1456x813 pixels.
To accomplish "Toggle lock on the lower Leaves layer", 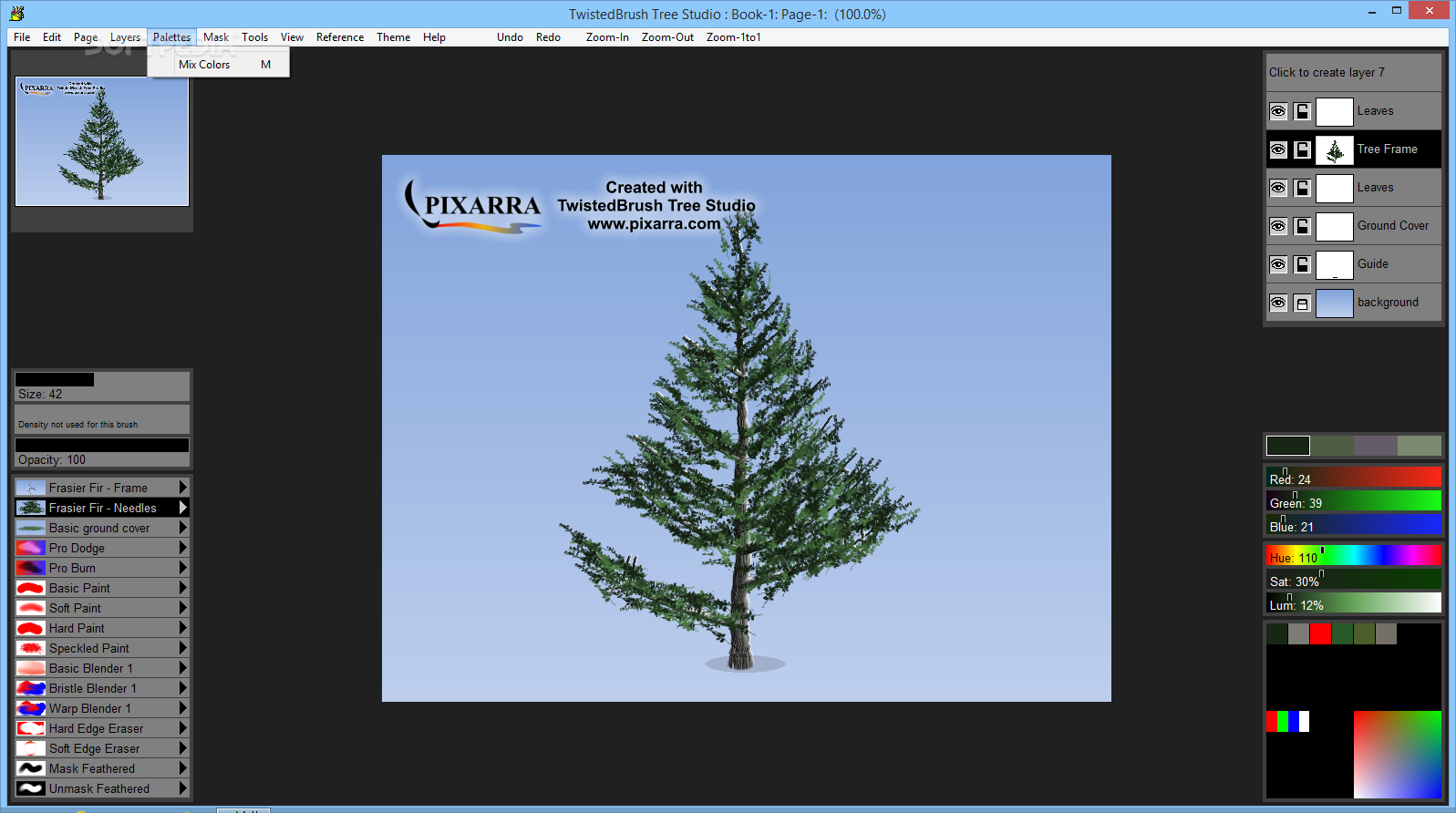I will coord(1303,188).
